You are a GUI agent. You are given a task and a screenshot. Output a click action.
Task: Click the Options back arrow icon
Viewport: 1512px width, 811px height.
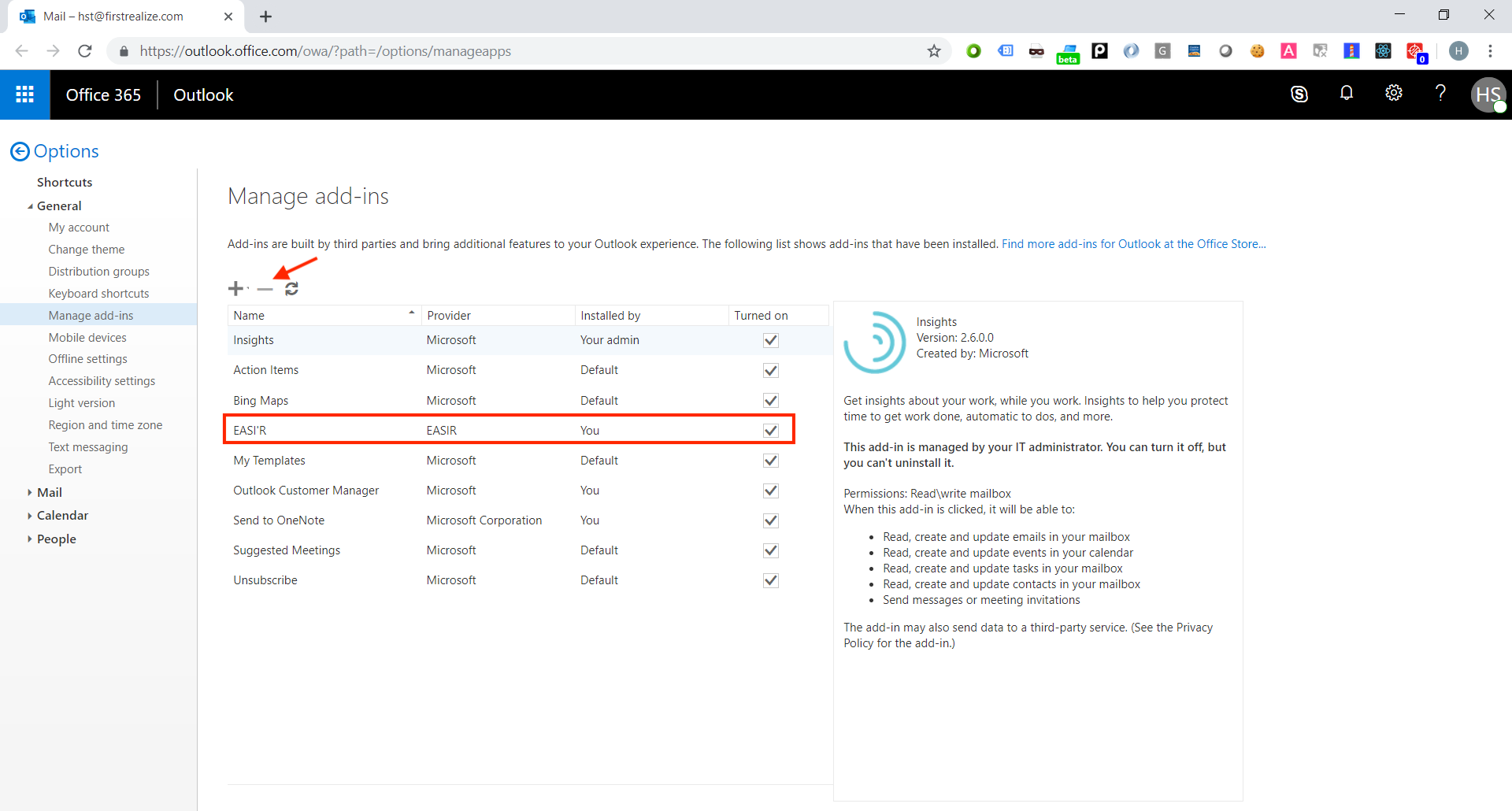click(x=20, y=151)
